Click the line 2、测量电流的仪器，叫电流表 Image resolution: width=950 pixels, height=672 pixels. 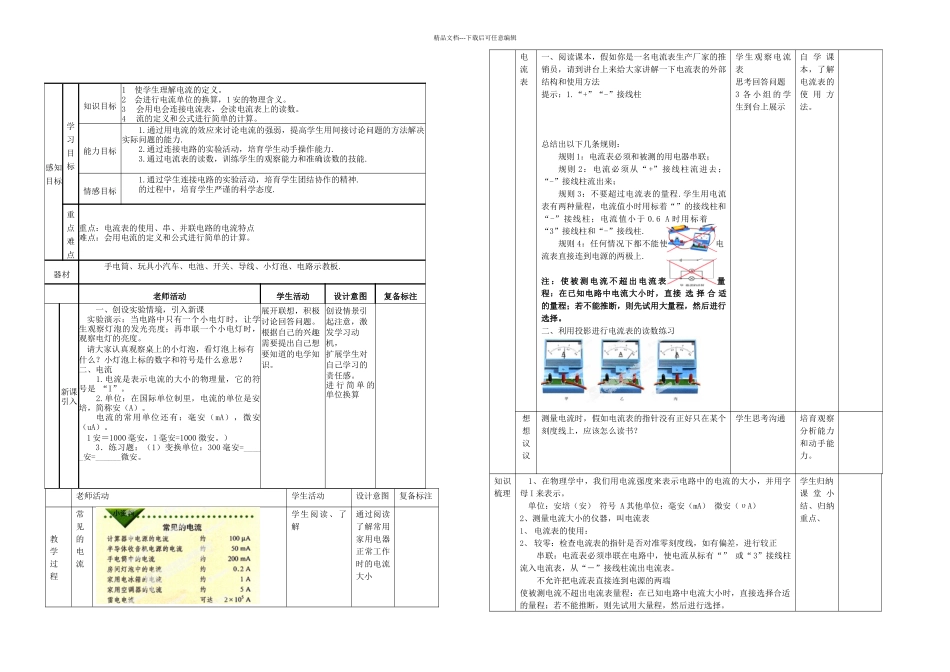pos(584,518)
